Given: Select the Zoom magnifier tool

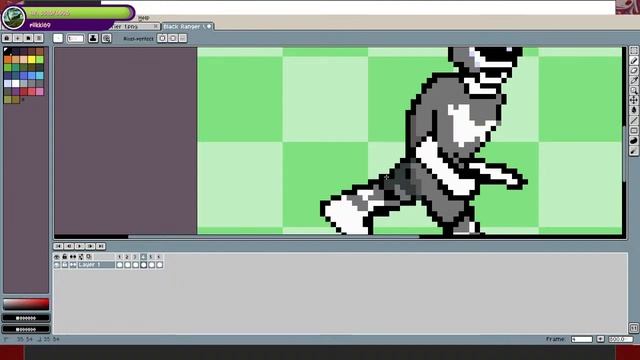Looking at the screenshot, I should coord(633,90).
